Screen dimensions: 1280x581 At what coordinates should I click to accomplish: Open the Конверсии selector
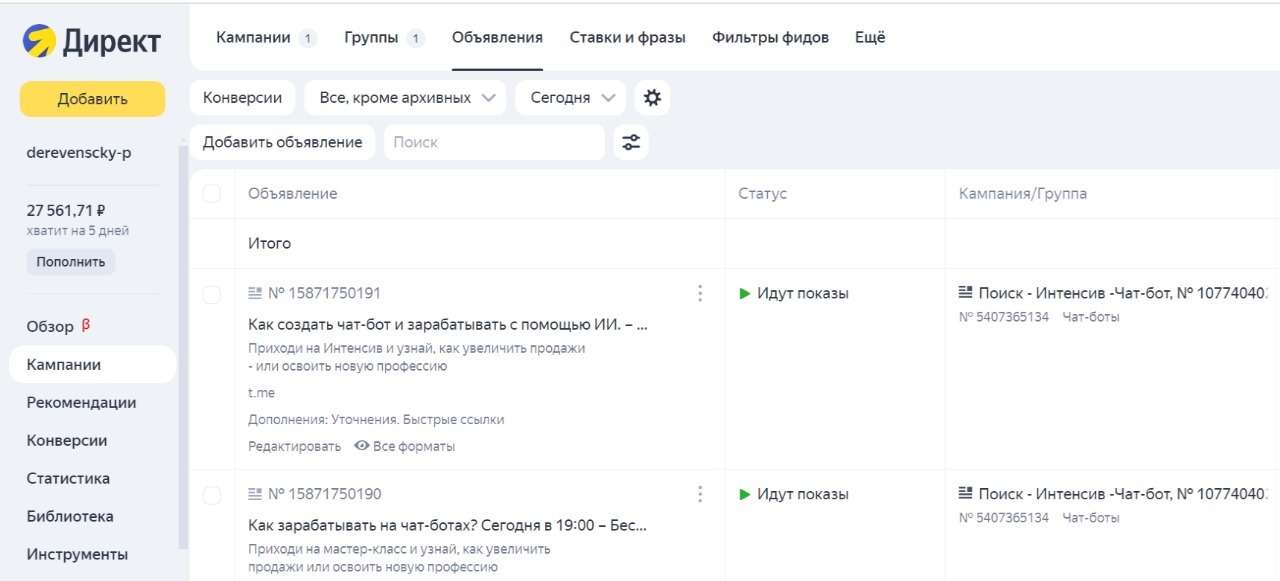click(242, 98)
